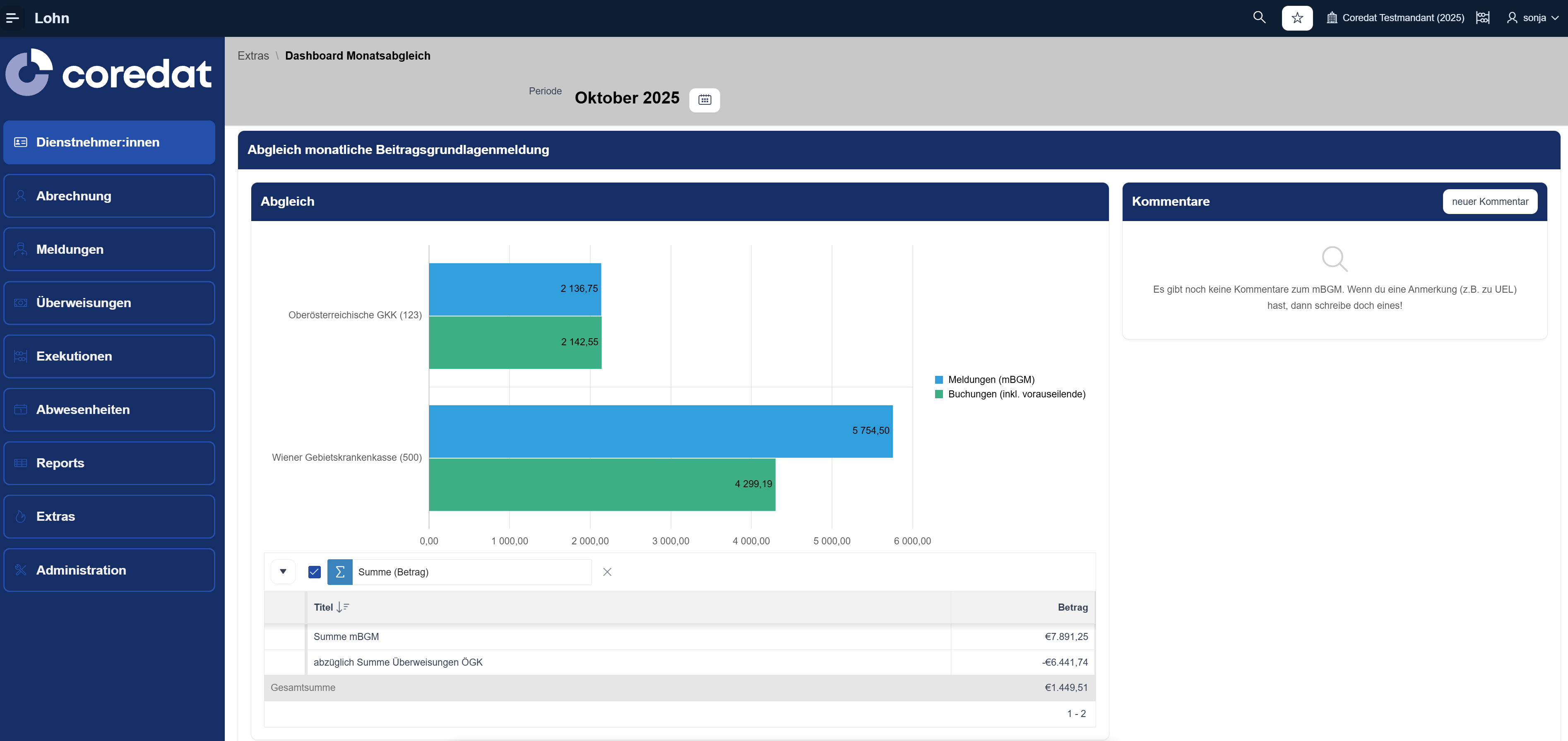The width and height of the screenshot is (1568, 741).
Task: Click the sigma aggregate icon
Action: click(340, 572)
